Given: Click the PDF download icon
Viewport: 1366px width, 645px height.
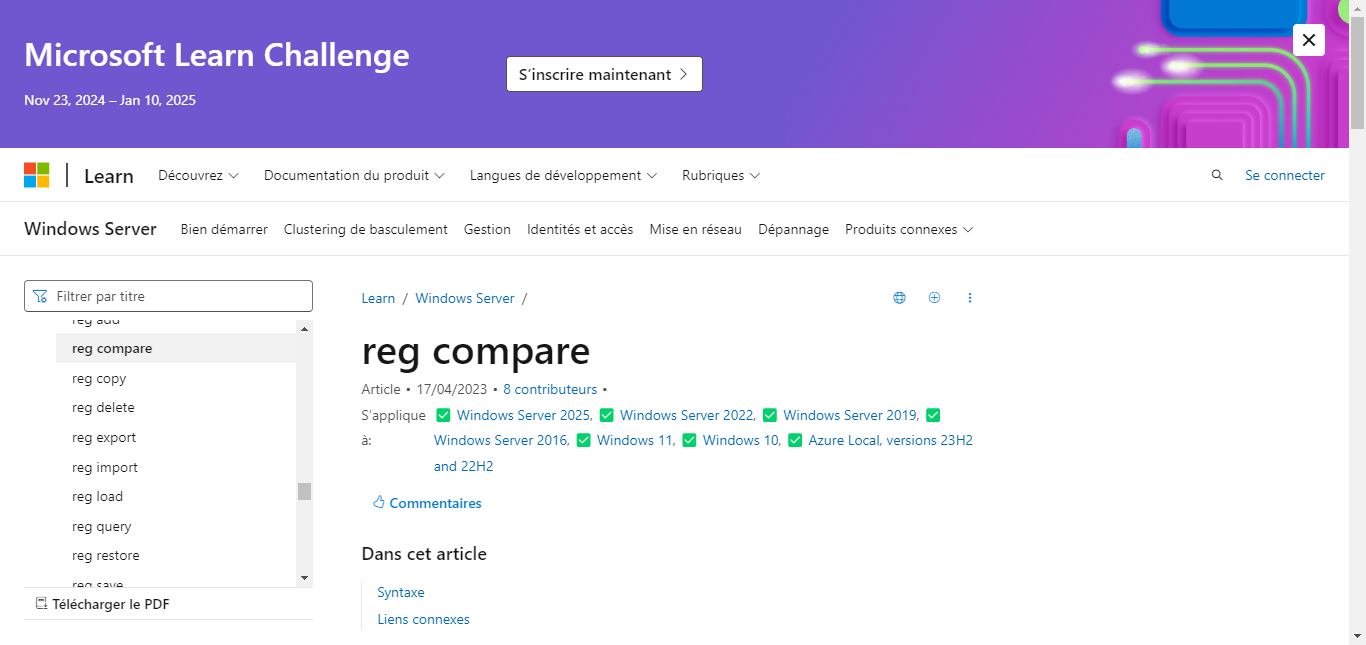Looking at the screenshot, I should (41, 604).
